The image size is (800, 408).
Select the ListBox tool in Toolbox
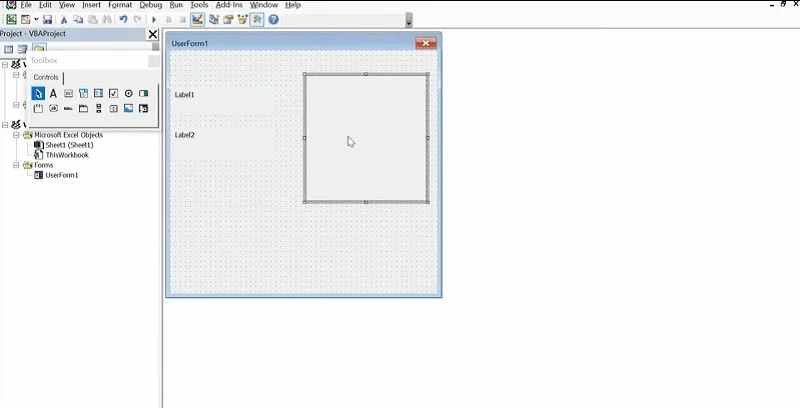(x=98, y=93)
